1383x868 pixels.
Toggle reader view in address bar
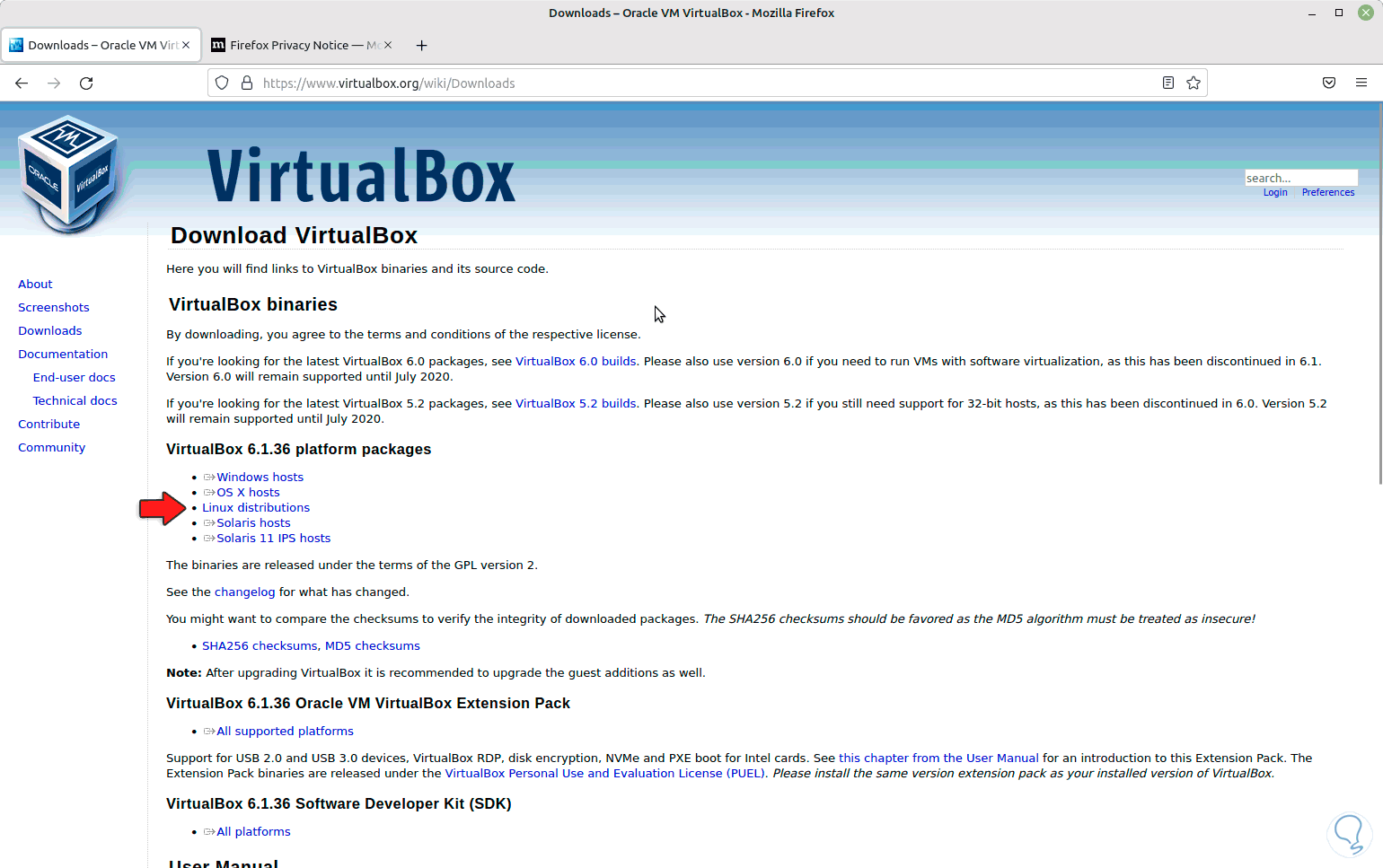1168,83
